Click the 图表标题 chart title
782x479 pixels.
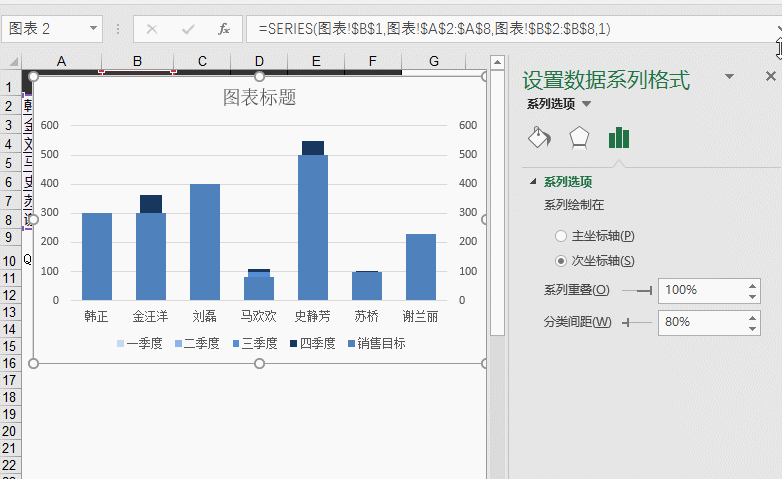[x=259, y=98]
